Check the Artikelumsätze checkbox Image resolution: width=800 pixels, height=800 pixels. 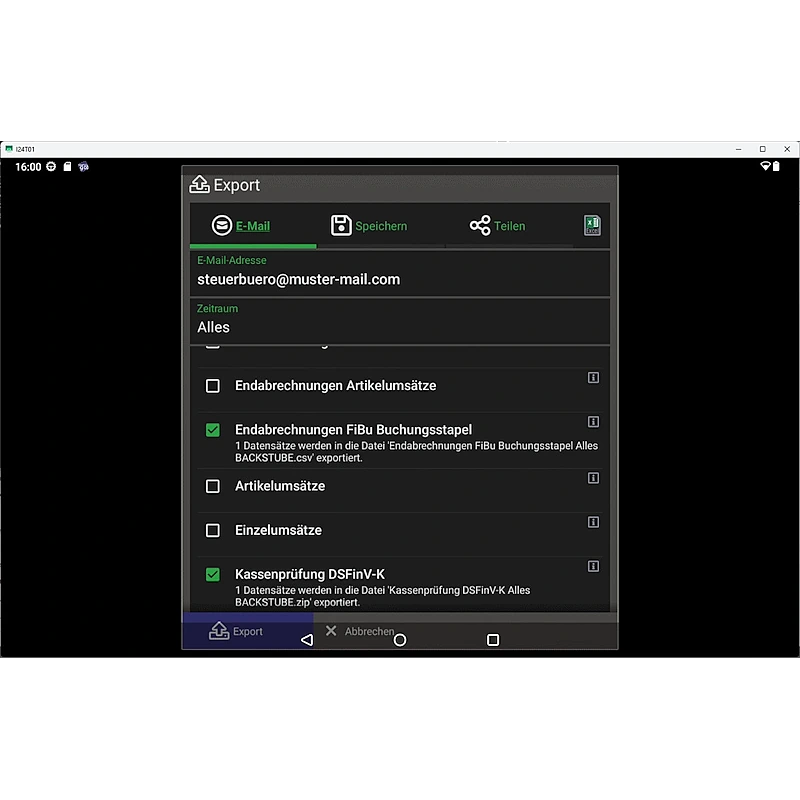tap(213, 486)
